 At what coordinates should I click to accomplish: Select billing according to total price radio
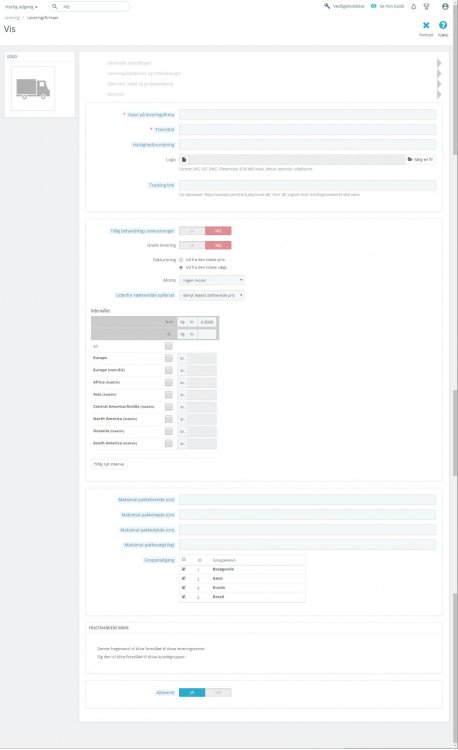coord(181,260)
